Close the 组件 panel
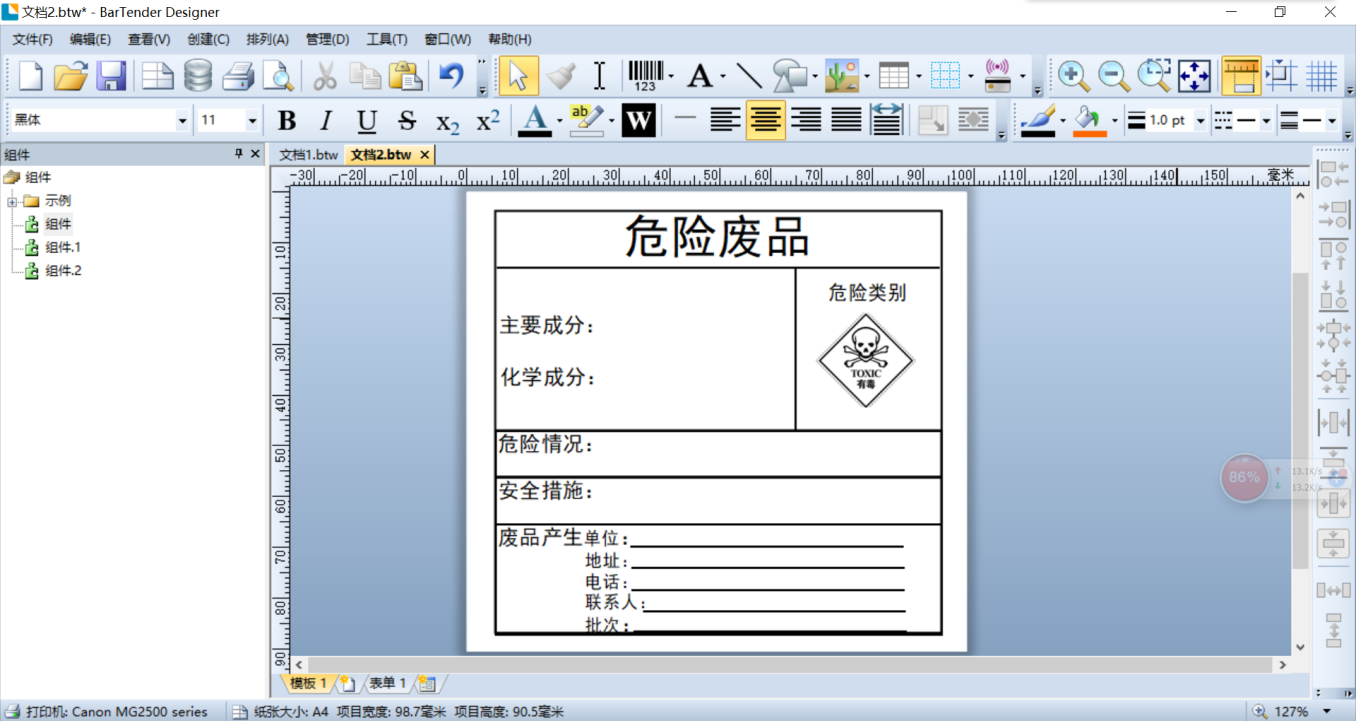This screenshot has height=721, width=1356. point(255,154)
